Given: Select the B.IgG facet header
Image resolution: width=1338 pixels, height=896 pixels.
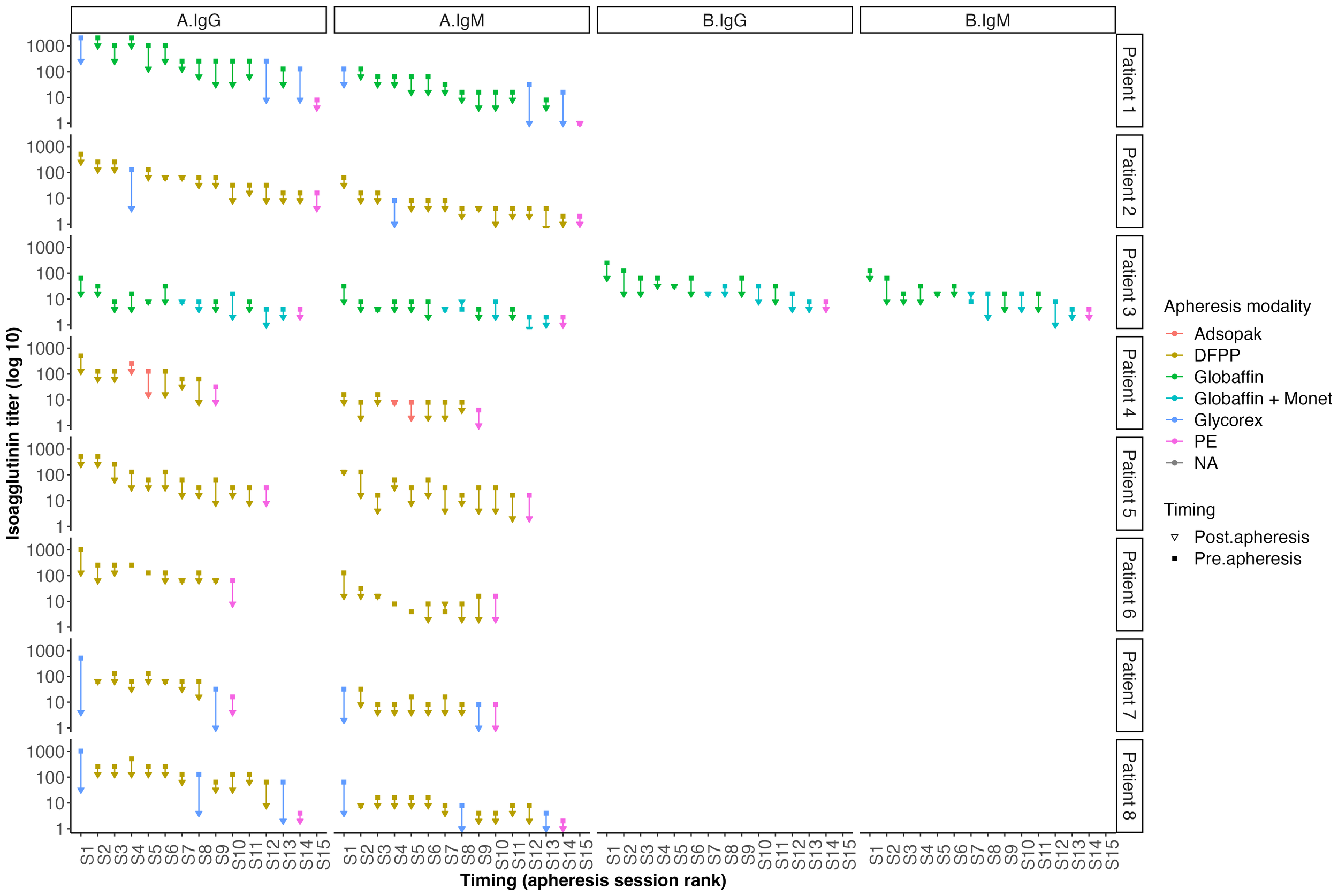Looking at the screenshot, I should point(724,20).
